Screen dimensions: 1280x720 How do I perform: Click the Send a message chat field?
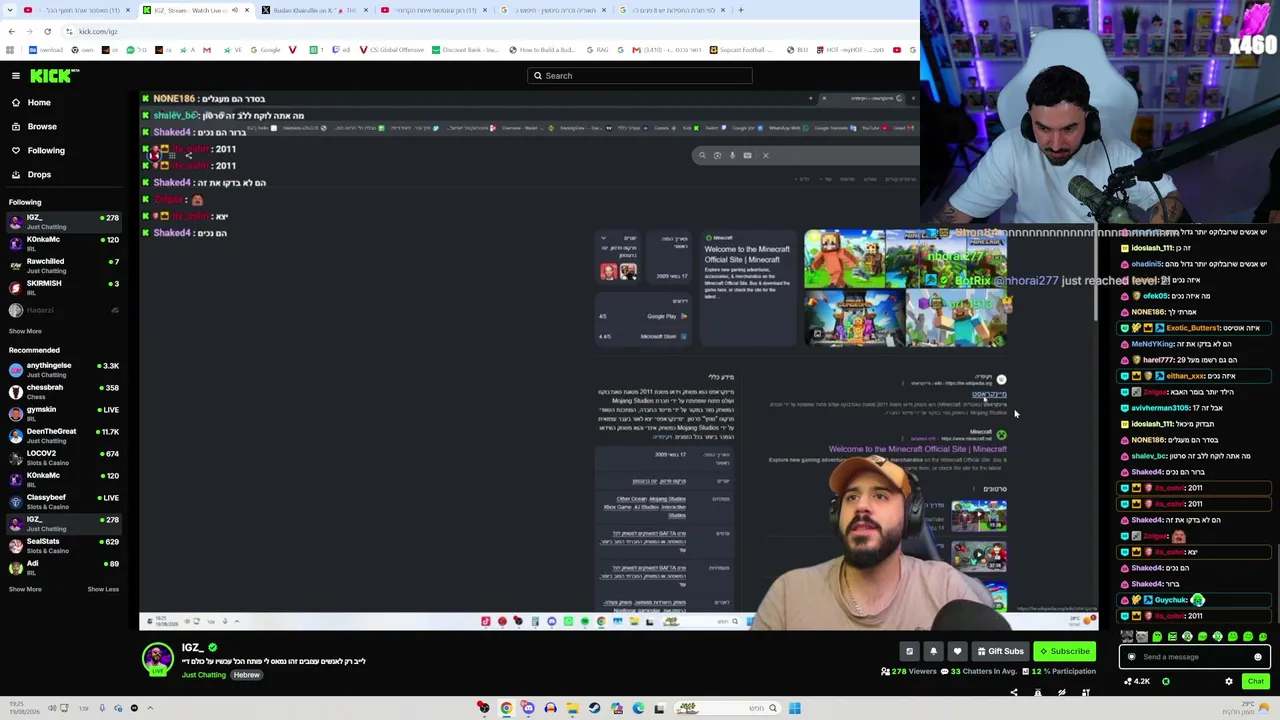(x=1195, y=657)
